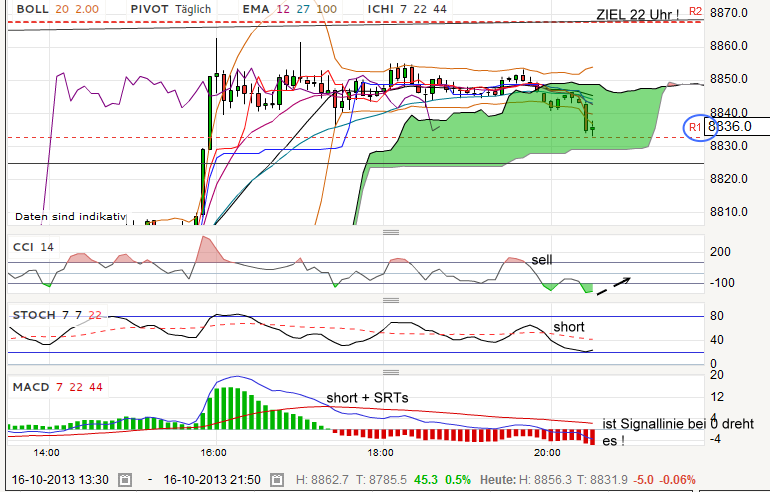Click the 8850.0 price axis label
This screenshot has width=770, height=492.
click(729, 79)
